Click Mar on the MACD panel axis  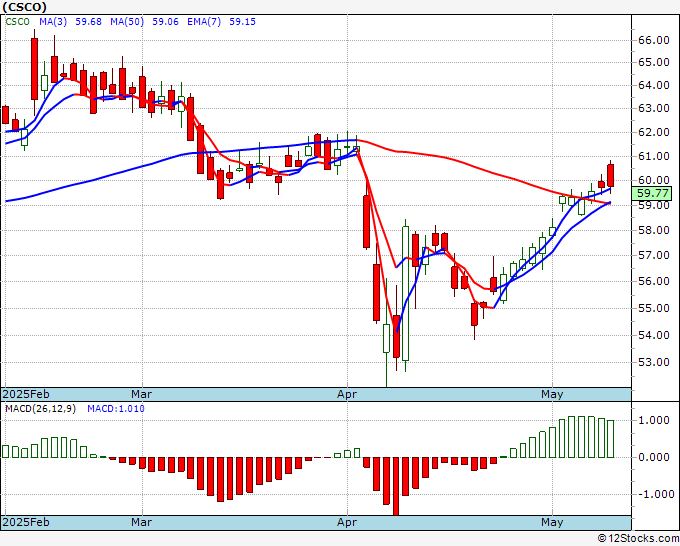pos(142,522)
